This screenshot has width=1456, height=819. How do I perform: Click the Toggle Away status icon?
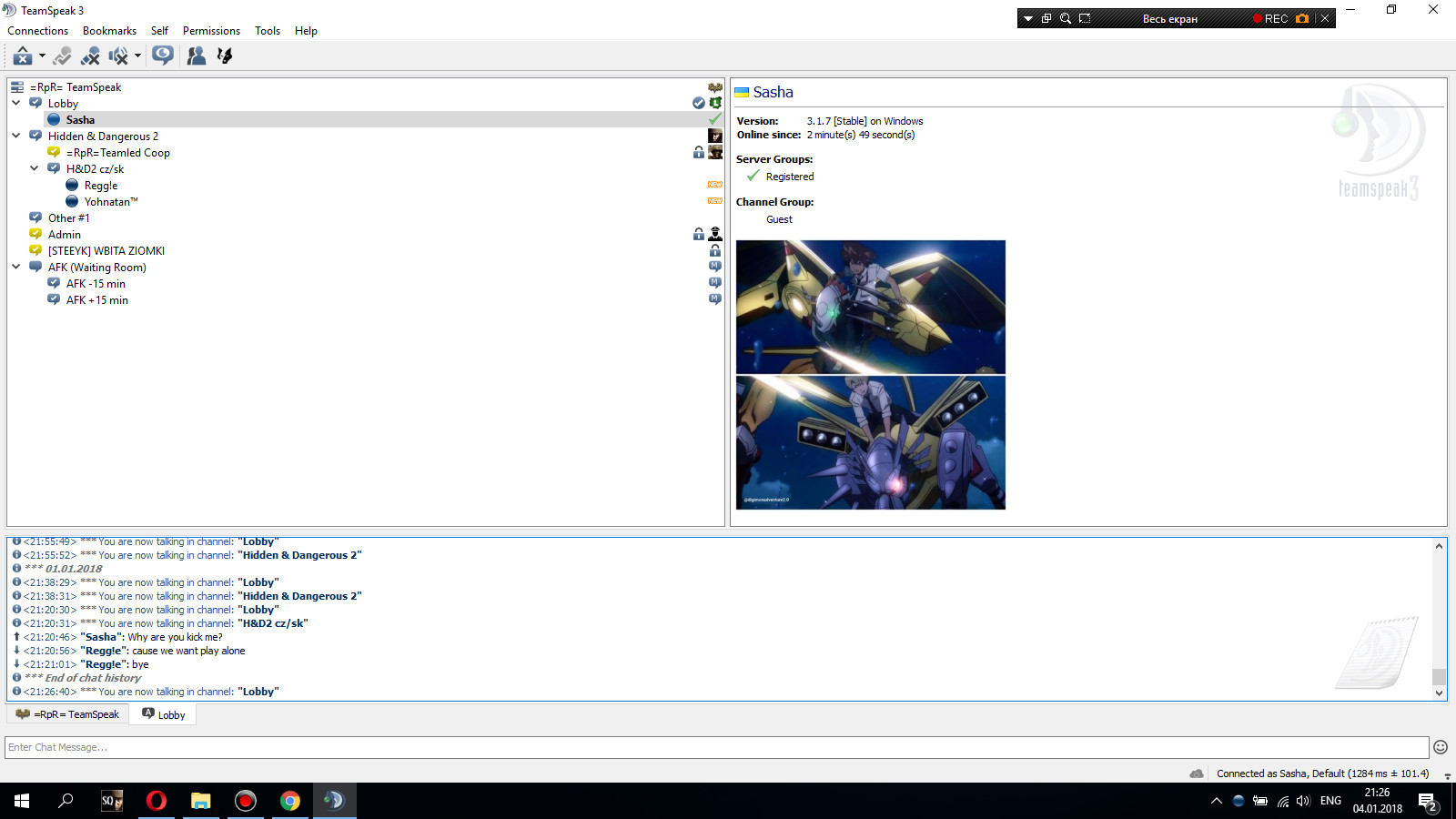[x=62, y=56]
